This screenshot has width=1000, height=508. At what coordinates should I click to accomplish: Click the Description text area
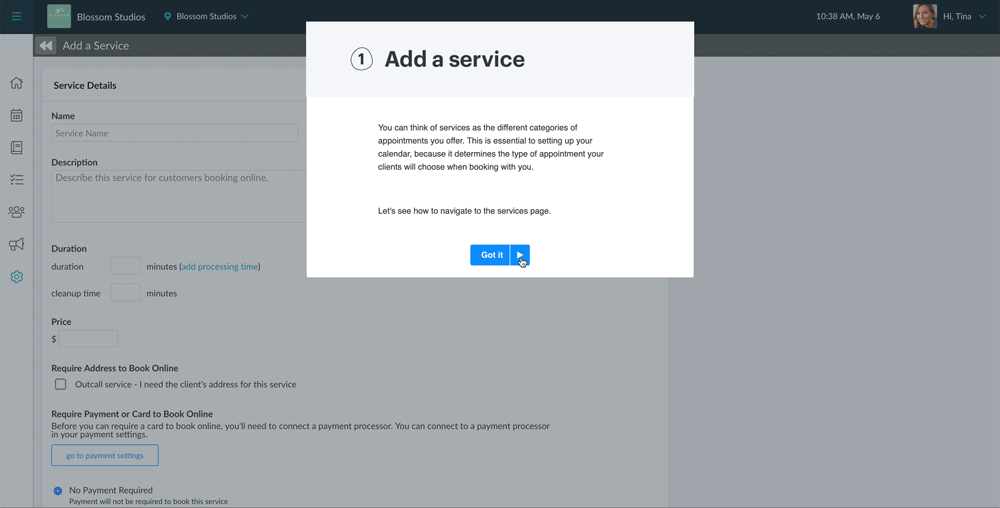(179, 196)
